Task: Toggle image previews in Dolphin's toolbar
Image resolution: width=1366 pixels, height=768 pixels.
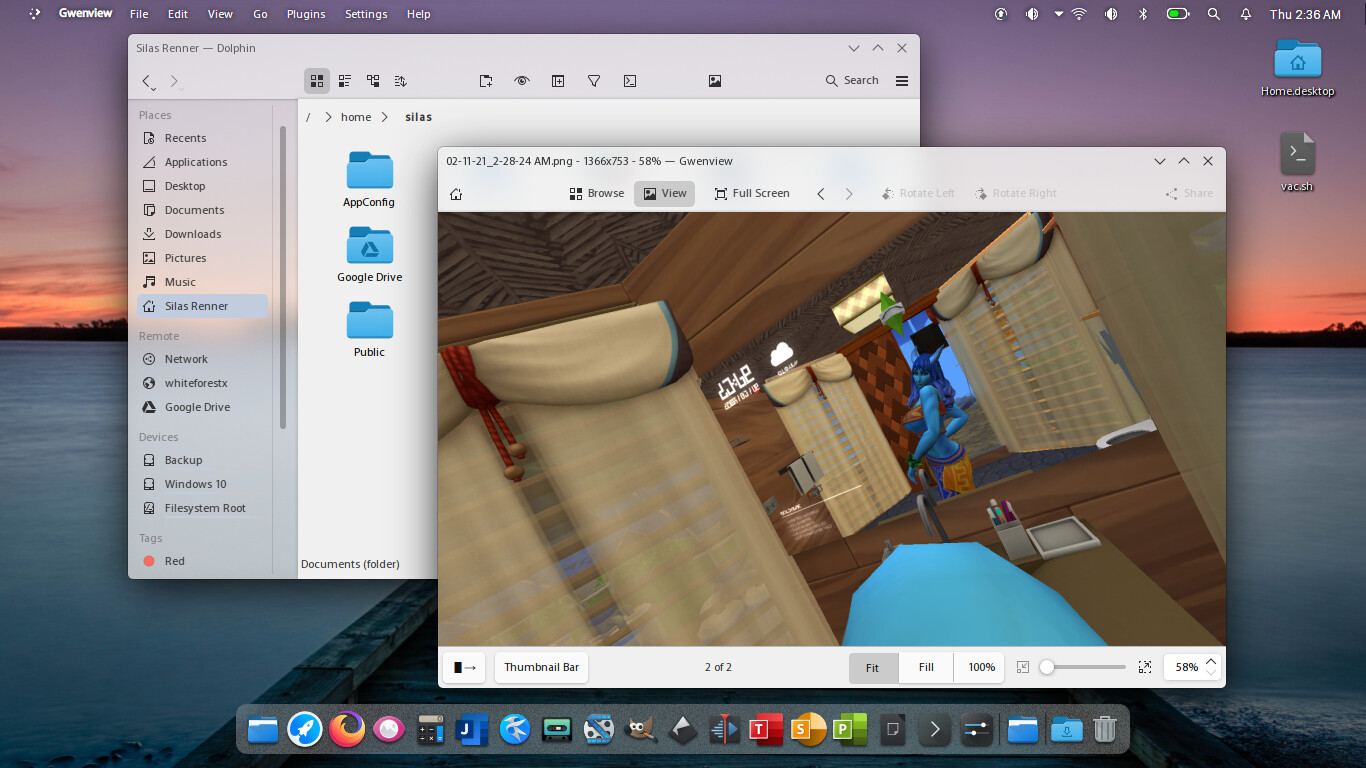Action: (715, 81)
